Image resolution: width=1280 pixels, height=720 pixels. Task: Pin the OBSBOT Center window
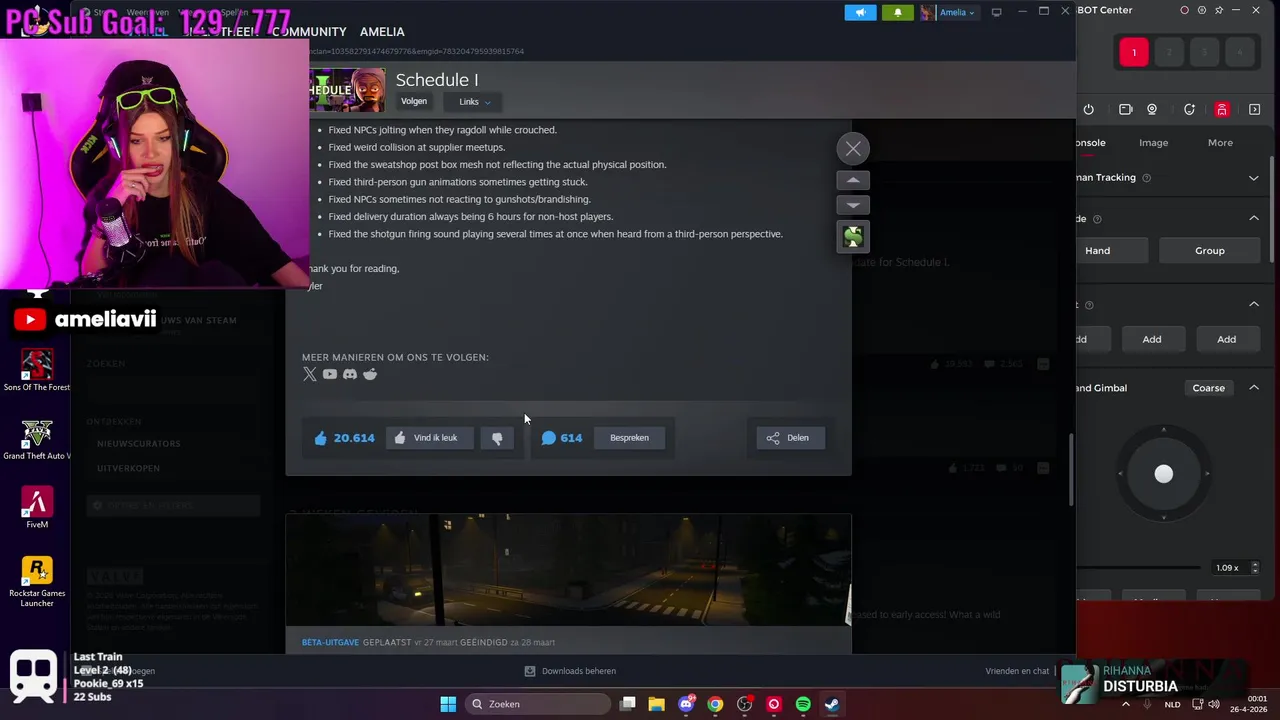(x=1220, y=10)
